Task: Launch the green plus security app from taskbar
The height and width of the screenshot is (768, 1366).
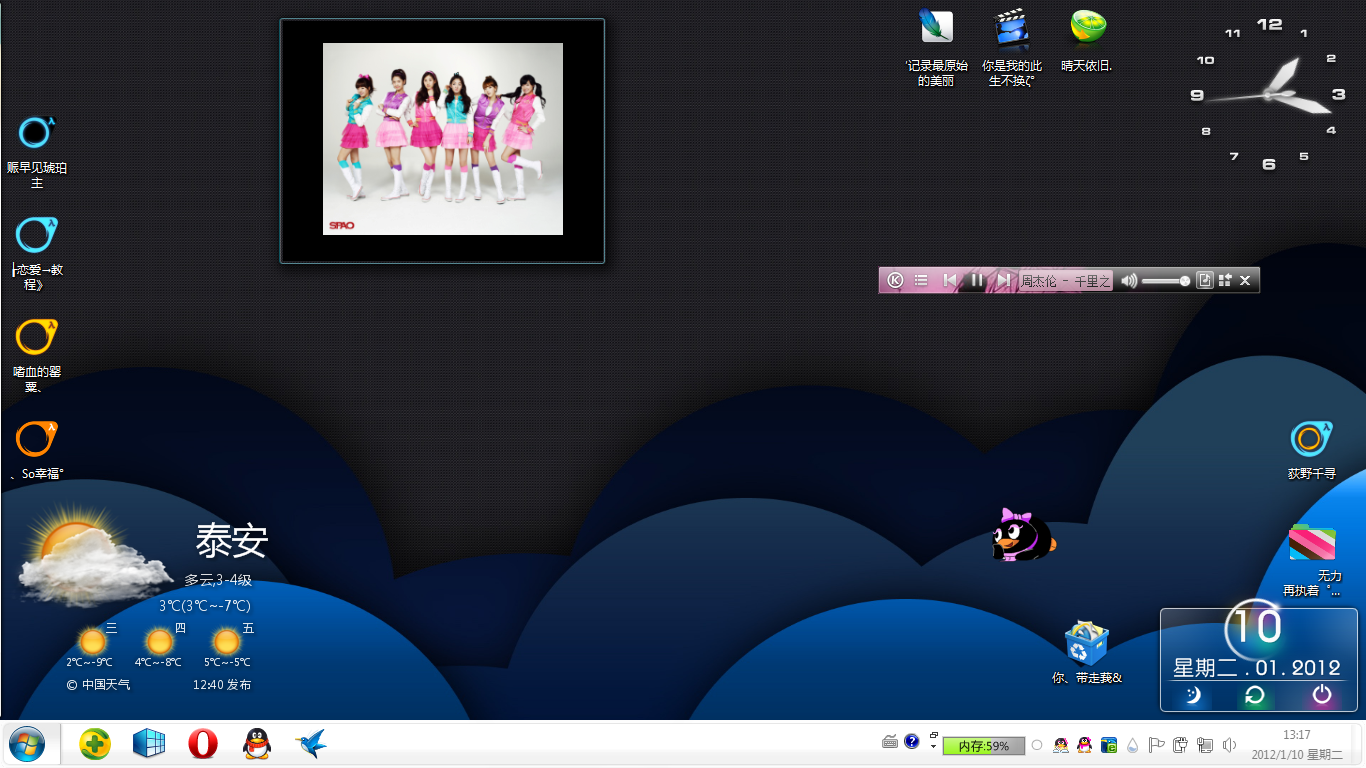Action: 95,744
